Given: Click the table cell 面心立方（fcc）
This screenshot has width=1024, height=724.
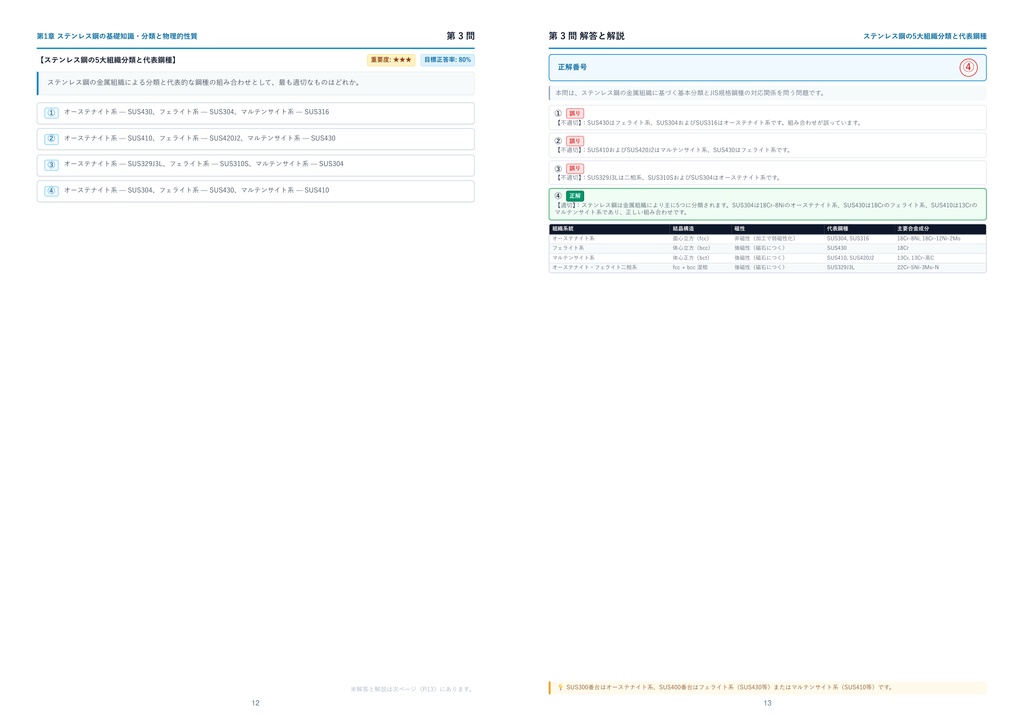Looking at the screenshot, I should pyautogui.click(x=691, y=239).
